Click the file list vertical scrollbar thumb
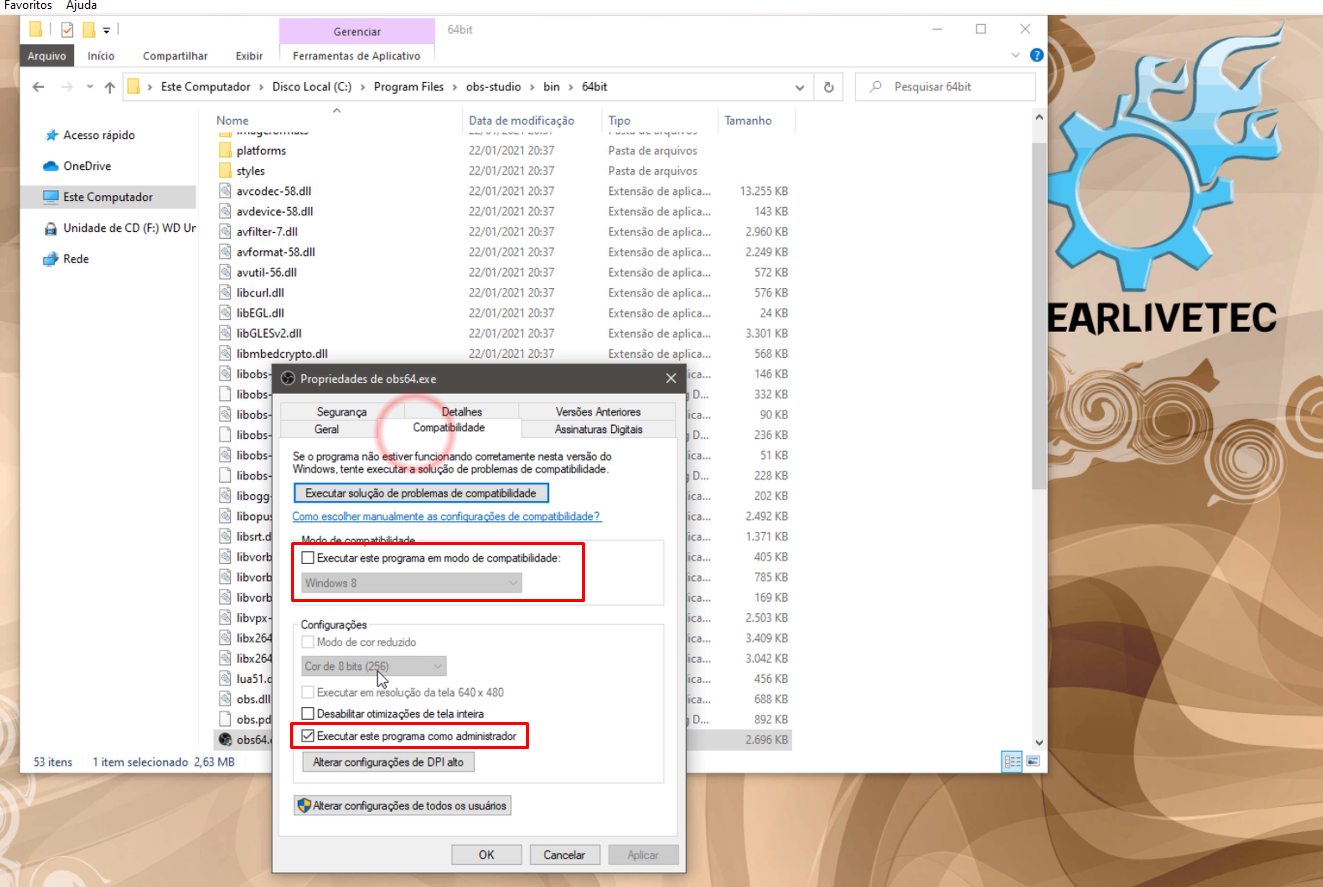 pyautogui.click(x=1039, y=315)
